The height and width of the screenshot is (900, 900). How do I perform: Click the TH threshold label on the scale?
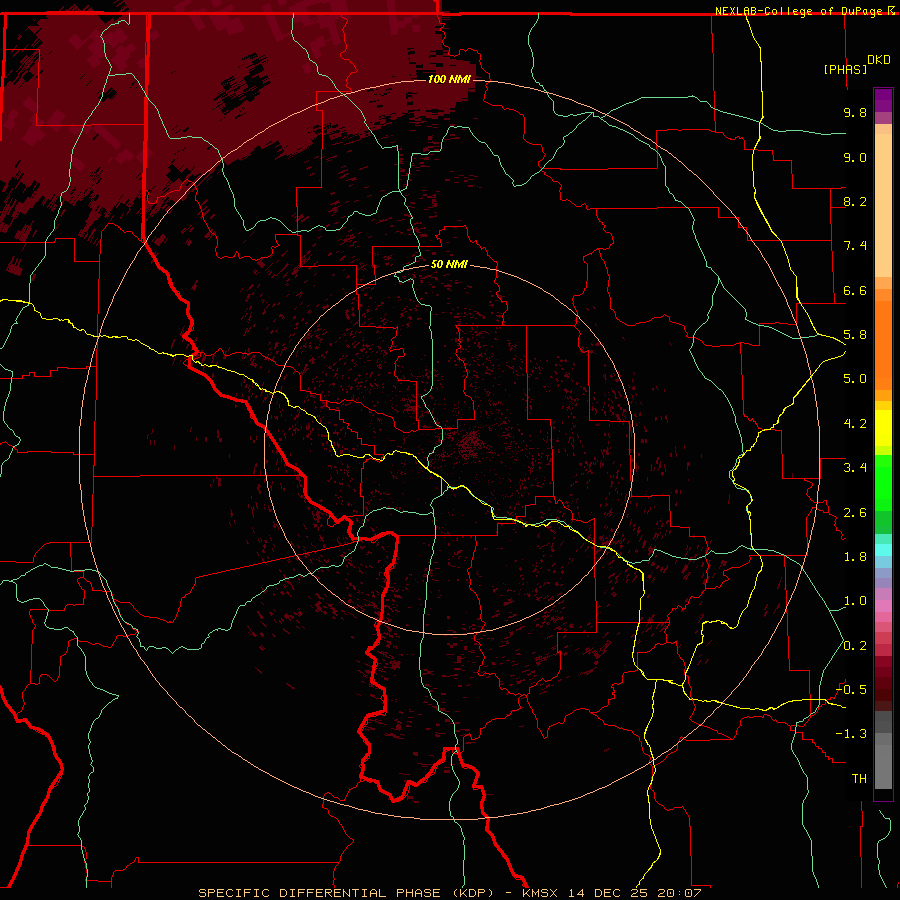point(859,779)
